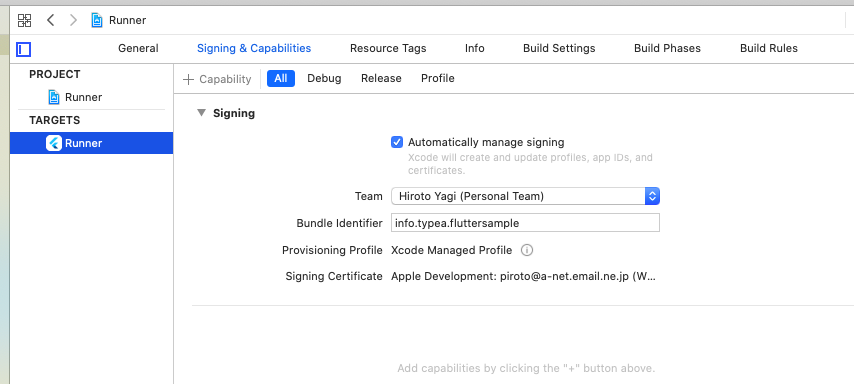Switch to Build Phases tab
Viewport: 854px width, 384px height.
(667, 48)
